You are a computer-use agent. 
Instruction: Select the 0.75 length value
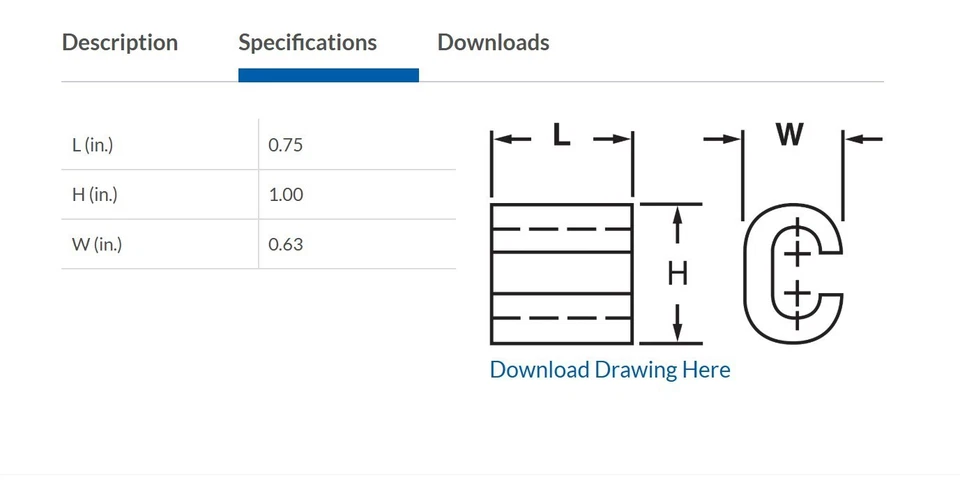(286, 145)
